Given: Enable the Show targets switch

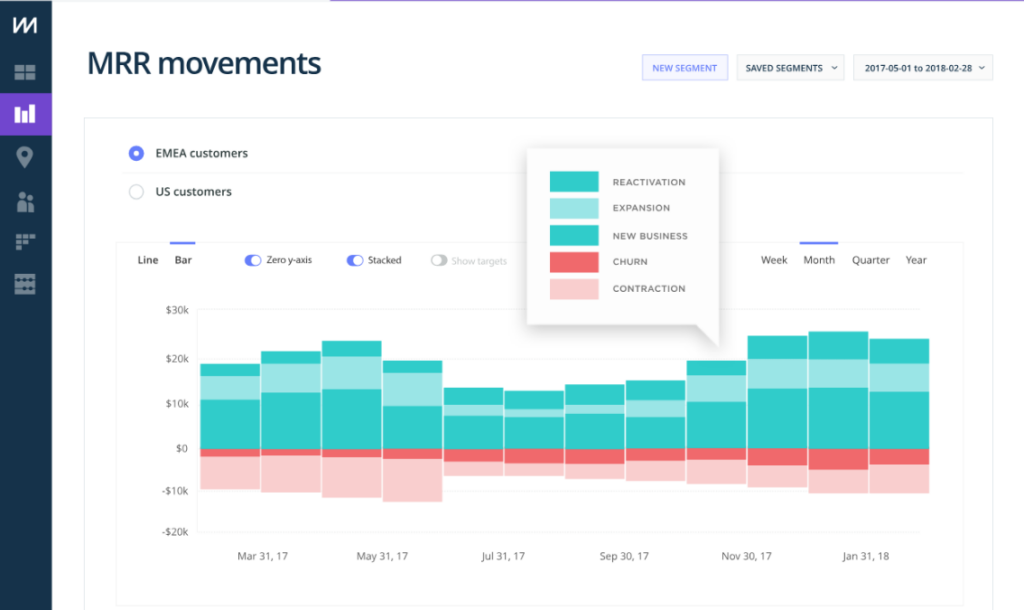Looking at the screenshot, I should tap(439, 261).
